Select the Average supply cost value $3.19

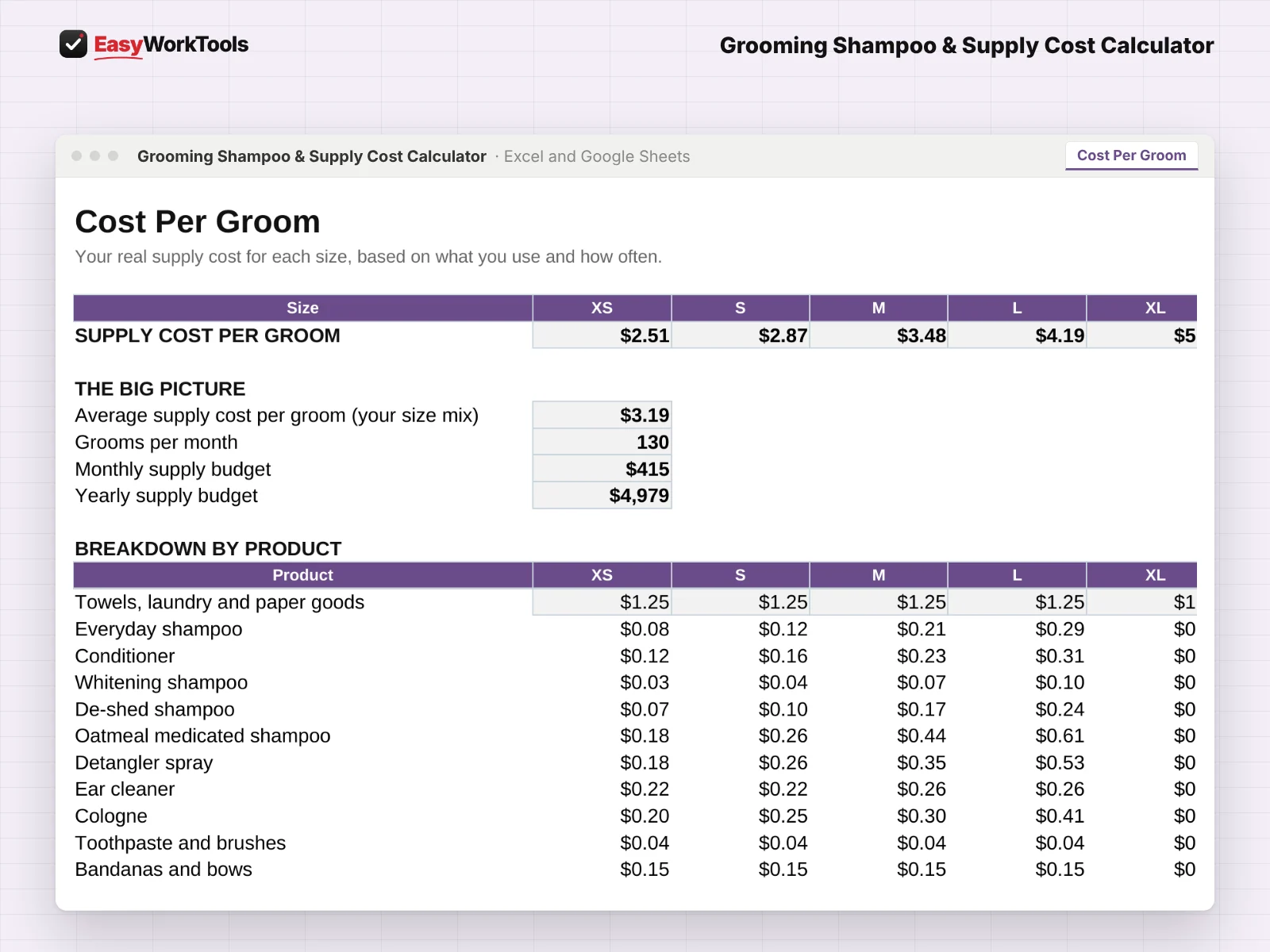point(602,415)
